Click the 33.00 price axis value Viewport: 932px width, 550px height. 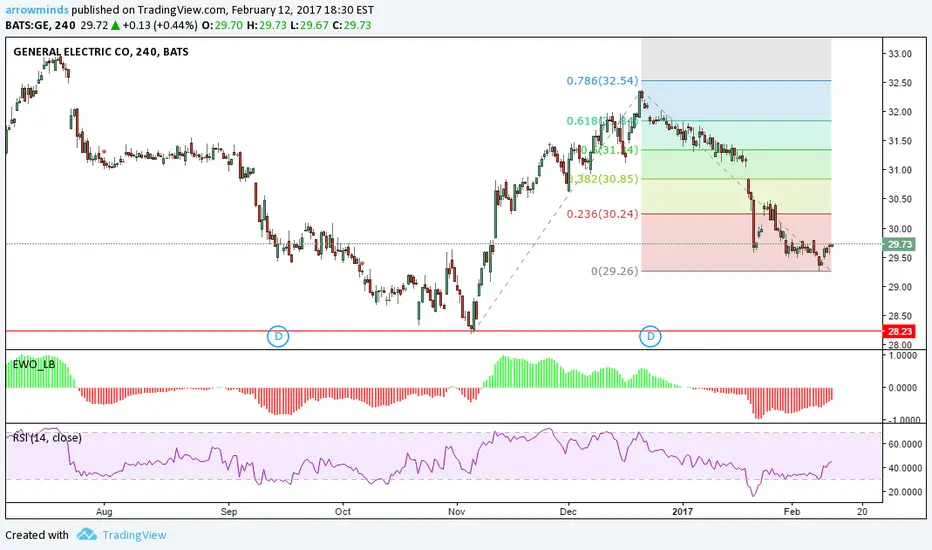tap(900, 54)
